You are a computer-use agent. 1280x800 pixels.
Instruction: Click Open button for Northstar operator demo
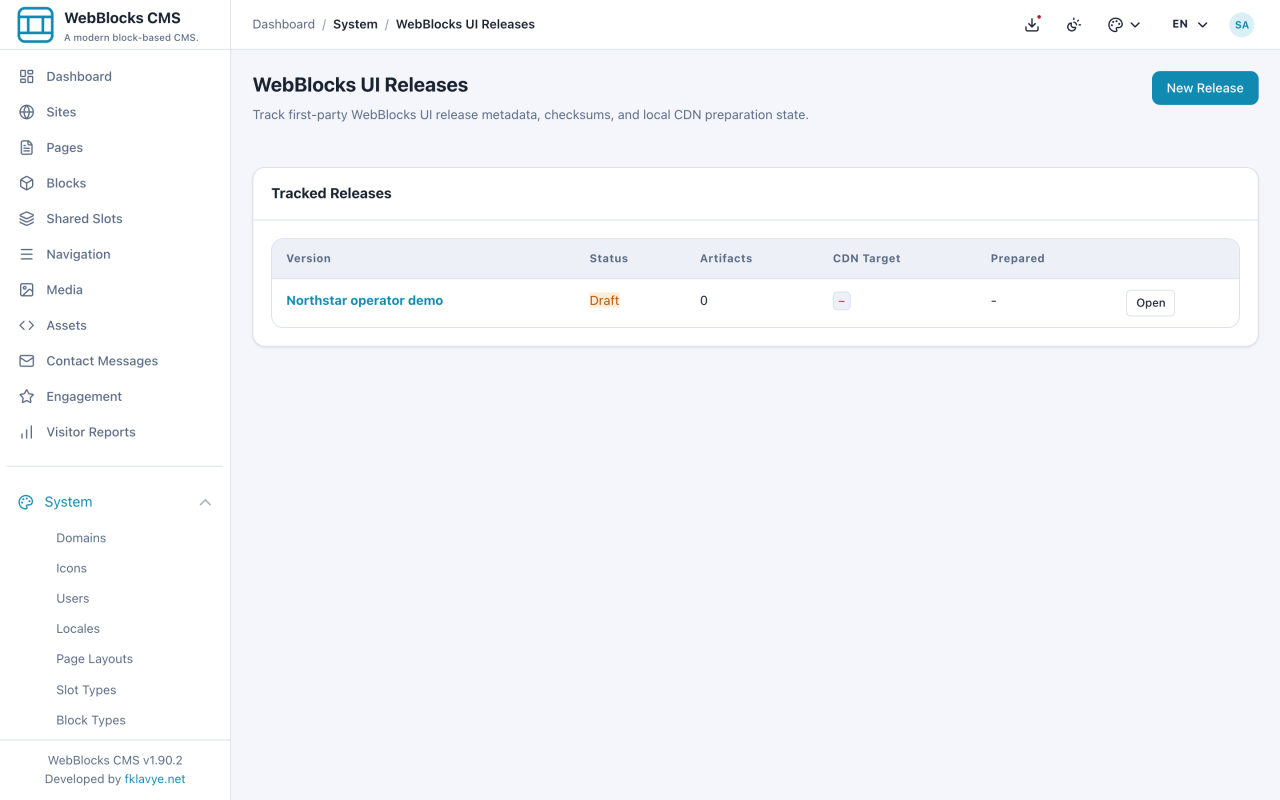click(x=1150, y=303)
